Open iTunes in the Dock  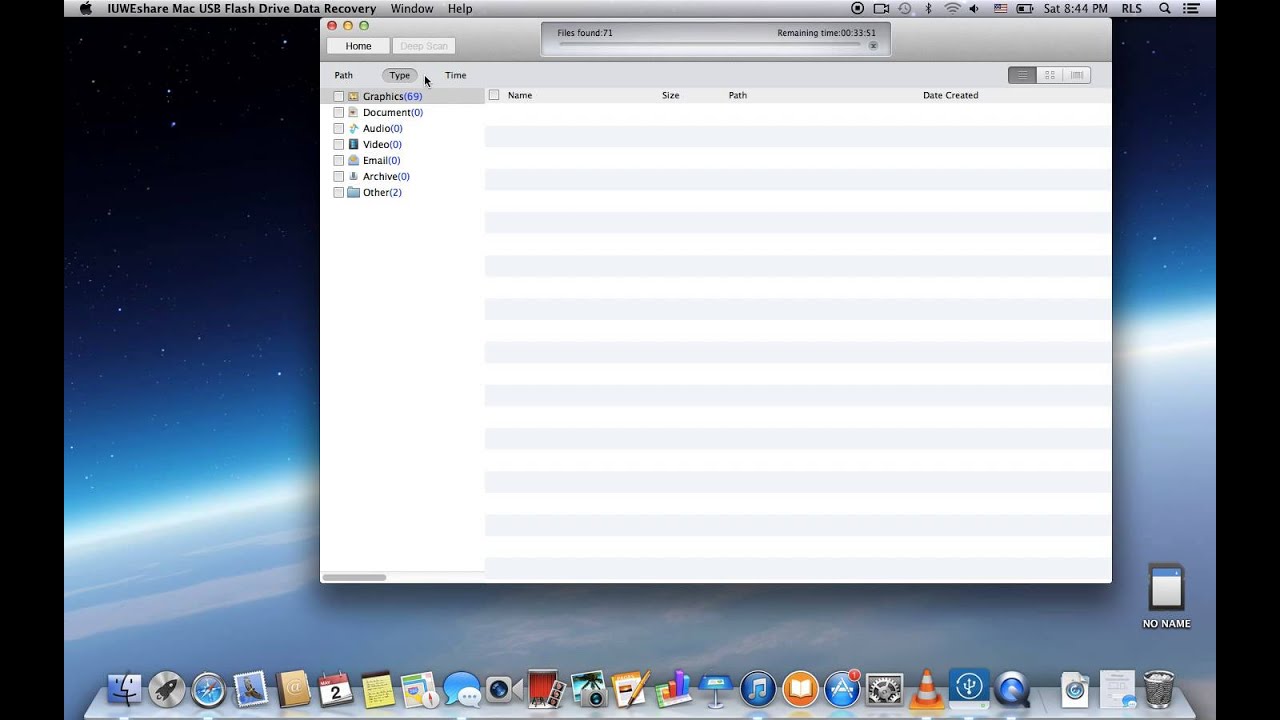point(758,689)
